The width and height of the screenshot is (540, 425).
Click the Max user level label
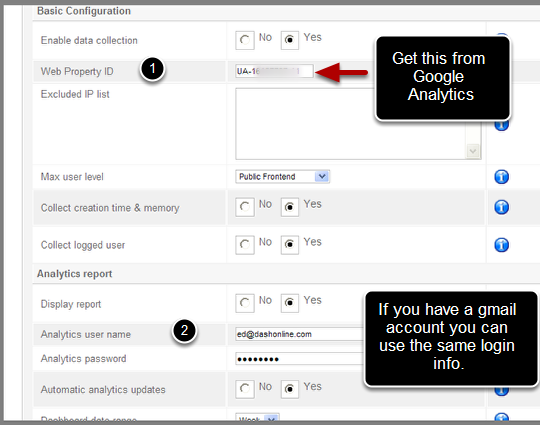(72, 177)
